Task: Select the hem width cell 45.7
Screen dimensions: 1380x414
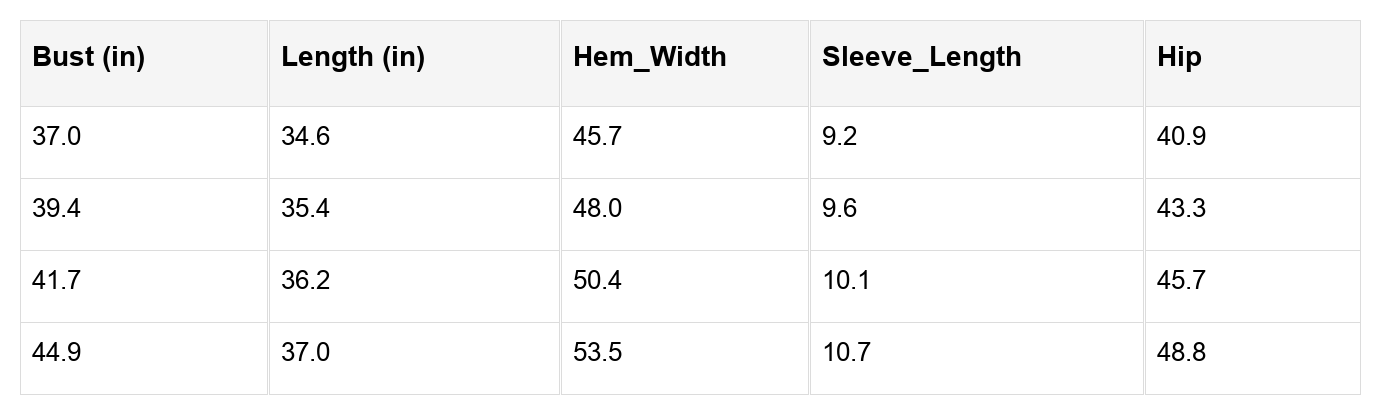Action: (x=597, y=137)
